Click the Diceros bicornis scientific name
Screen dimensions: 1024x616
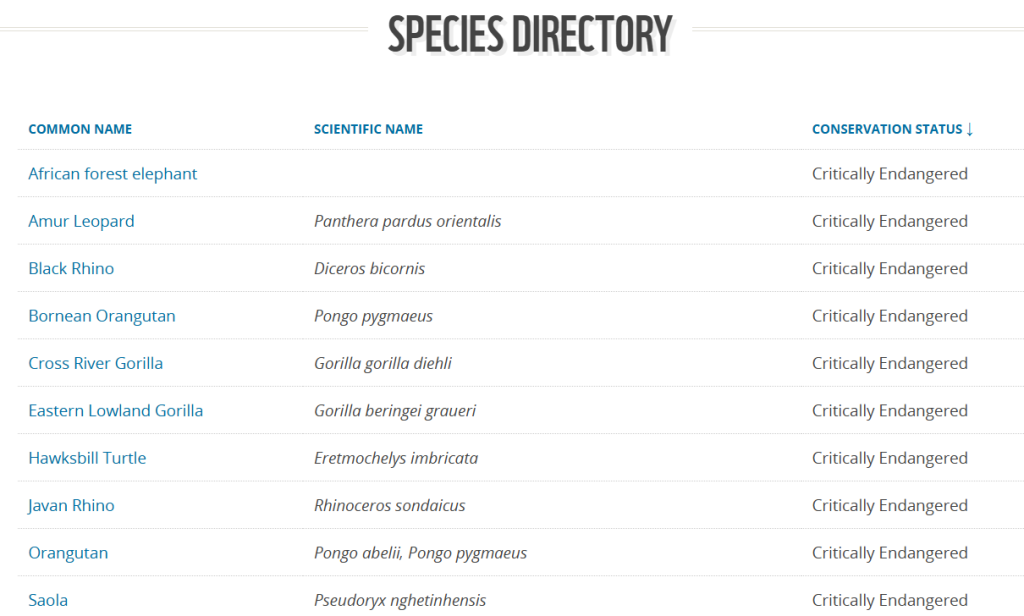coord(369,269)
